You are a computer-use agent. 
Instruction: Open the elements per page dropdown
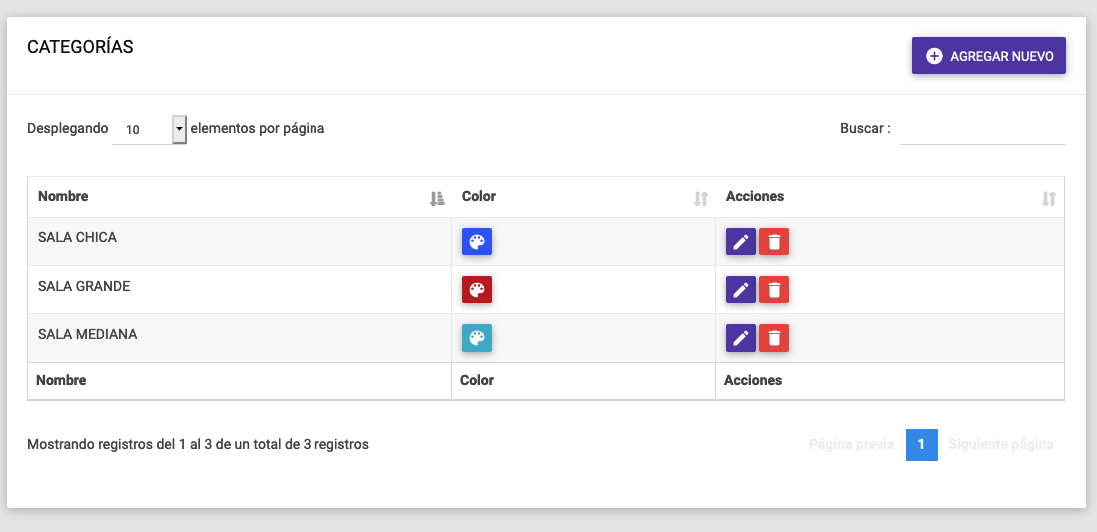[150, 129]
